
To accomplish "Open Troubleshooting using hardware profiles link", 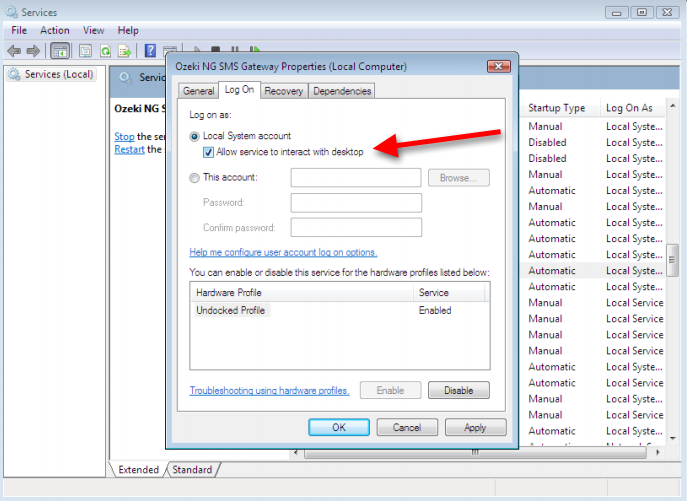I will (269, 391).
